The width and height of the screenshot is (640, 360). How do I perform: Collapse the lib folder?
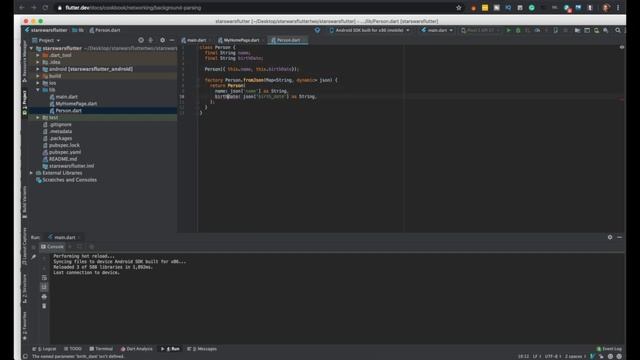[38, 90]
